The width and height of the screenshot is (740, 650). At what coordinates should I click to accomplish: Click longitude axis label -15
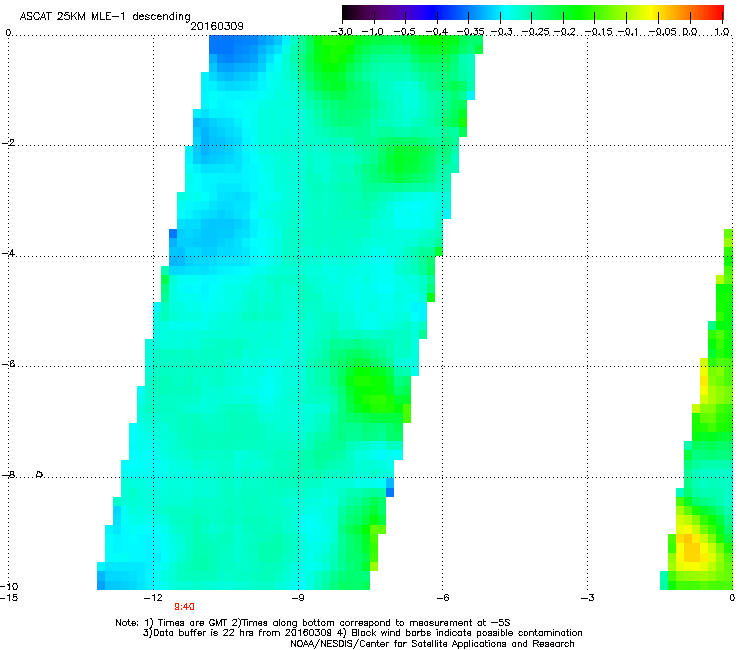tap(9, 598)
